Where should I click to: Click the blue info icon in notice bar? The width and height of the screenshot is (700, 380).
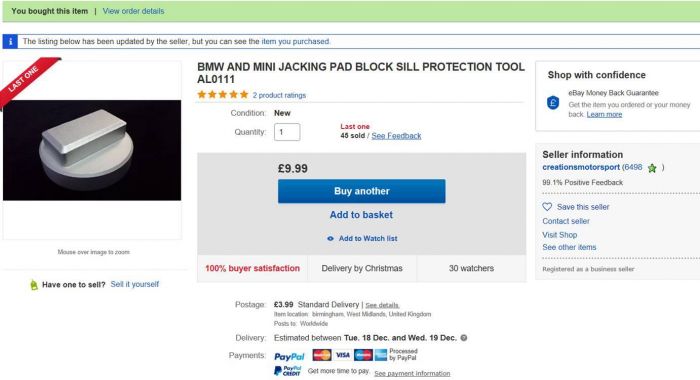[10, 42]
